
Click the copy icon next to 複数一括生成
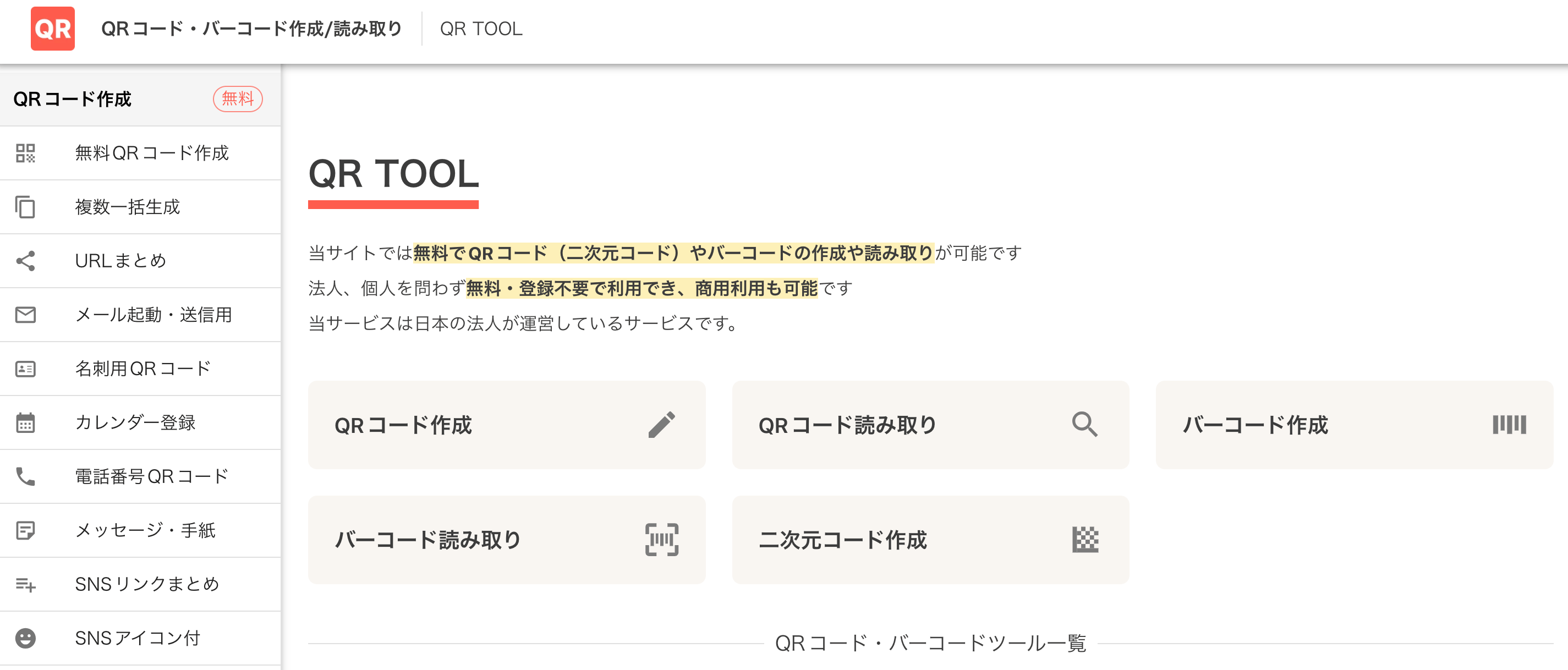[26, 207]
